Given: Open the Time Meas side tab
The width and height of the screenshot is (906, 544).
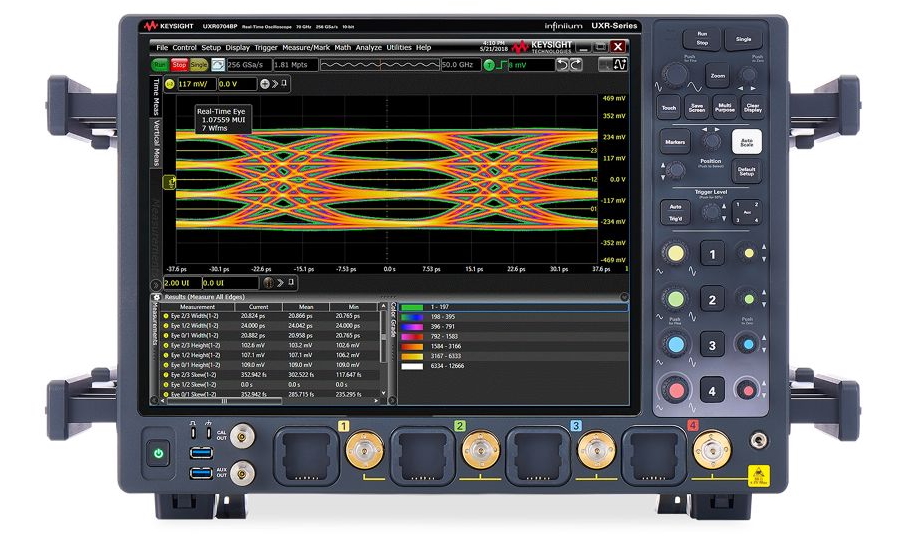Looking at the screenshot, I should (155, 97).
